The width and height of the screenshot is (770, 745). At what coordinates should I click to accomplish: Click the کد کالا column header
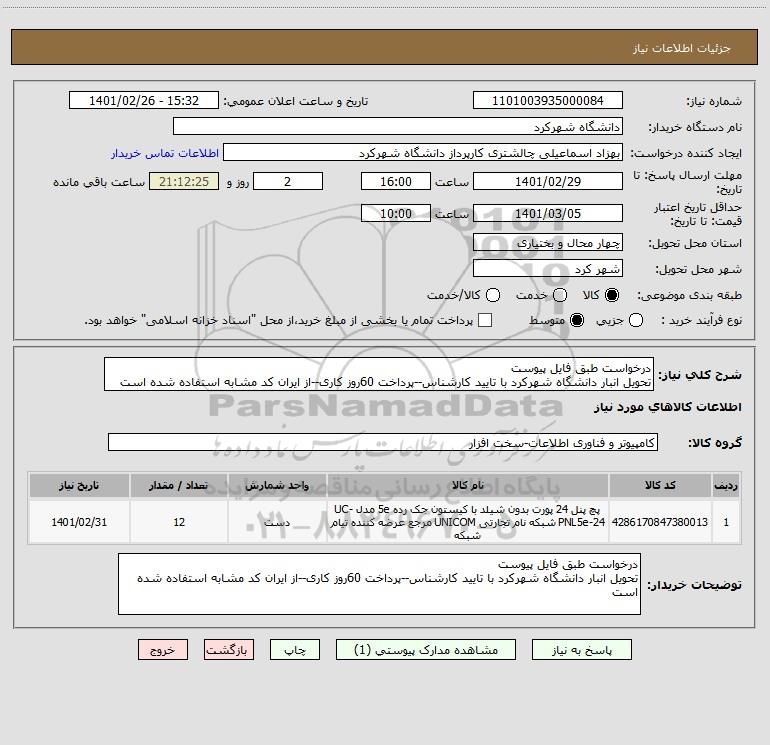click(x=660, y=485)
